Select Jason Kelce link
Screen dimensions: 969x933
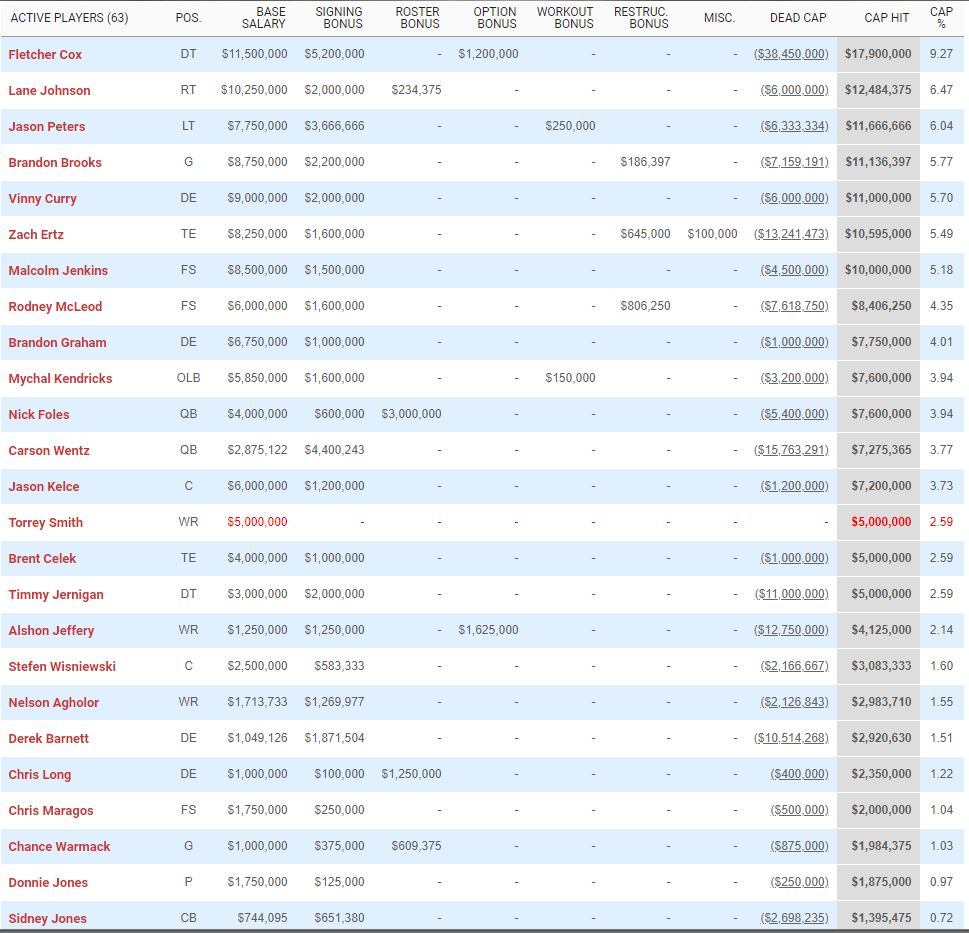[44, 486]
